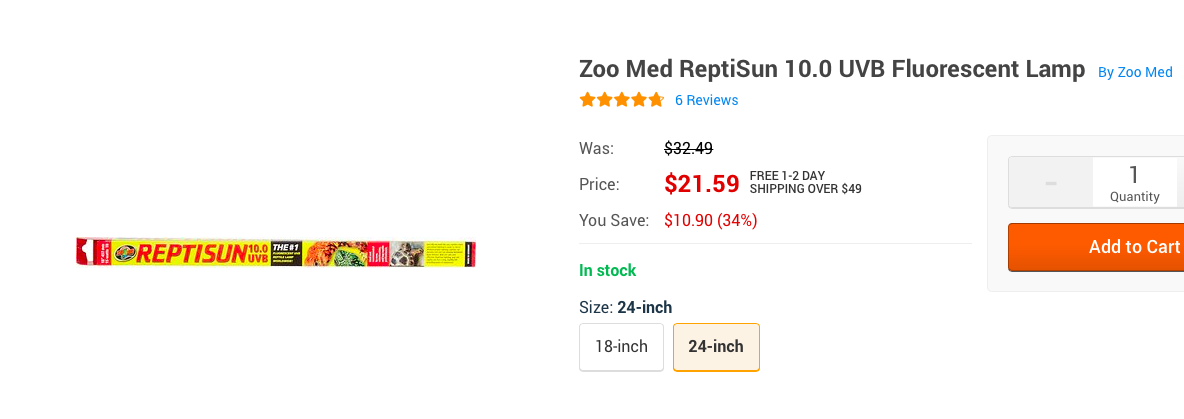Viewport: 1184px width, 419px height.
Task: Click the fourth rating star
Action: click(x=639, y=100)
